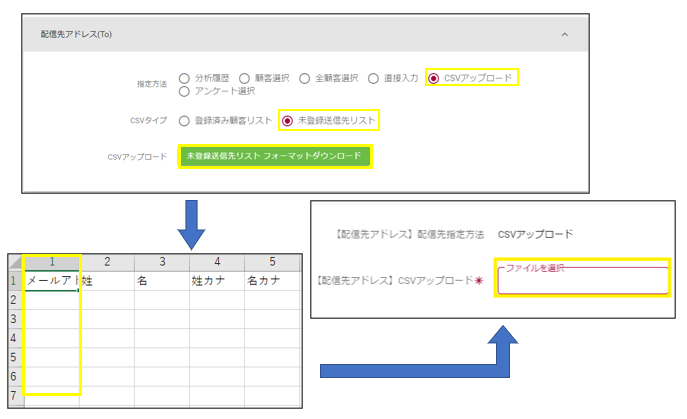Select the CSVアップロード radio button
Image resolution: width=687 pixels, height=419 pixels.
coord(433,78)
